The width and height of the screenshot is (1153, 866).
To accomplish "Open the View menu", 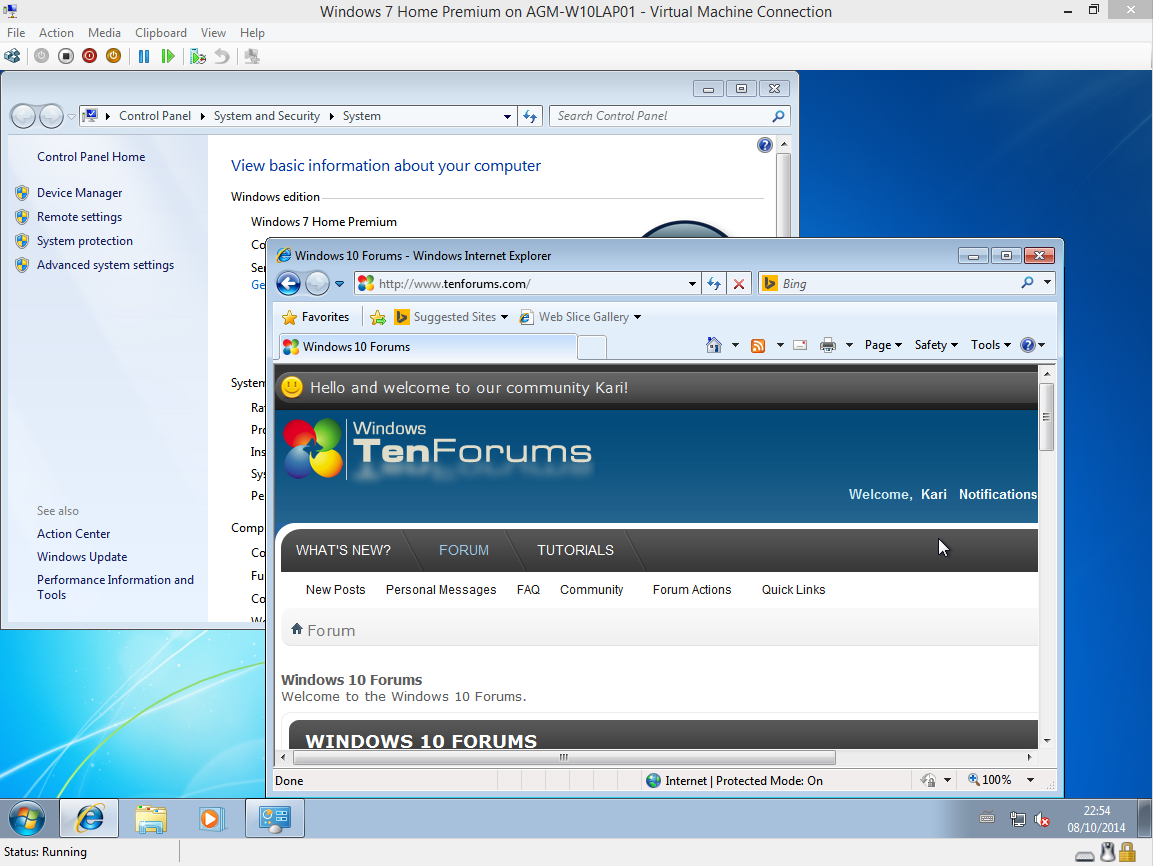I will (x=213, y=32).
